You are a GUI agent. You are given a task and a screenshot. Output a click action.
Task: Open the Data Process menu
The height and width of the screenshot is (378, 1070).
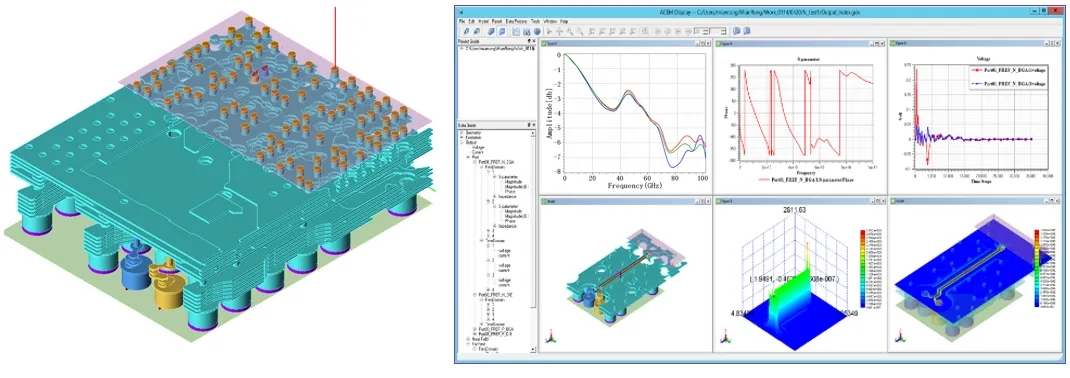516,21
